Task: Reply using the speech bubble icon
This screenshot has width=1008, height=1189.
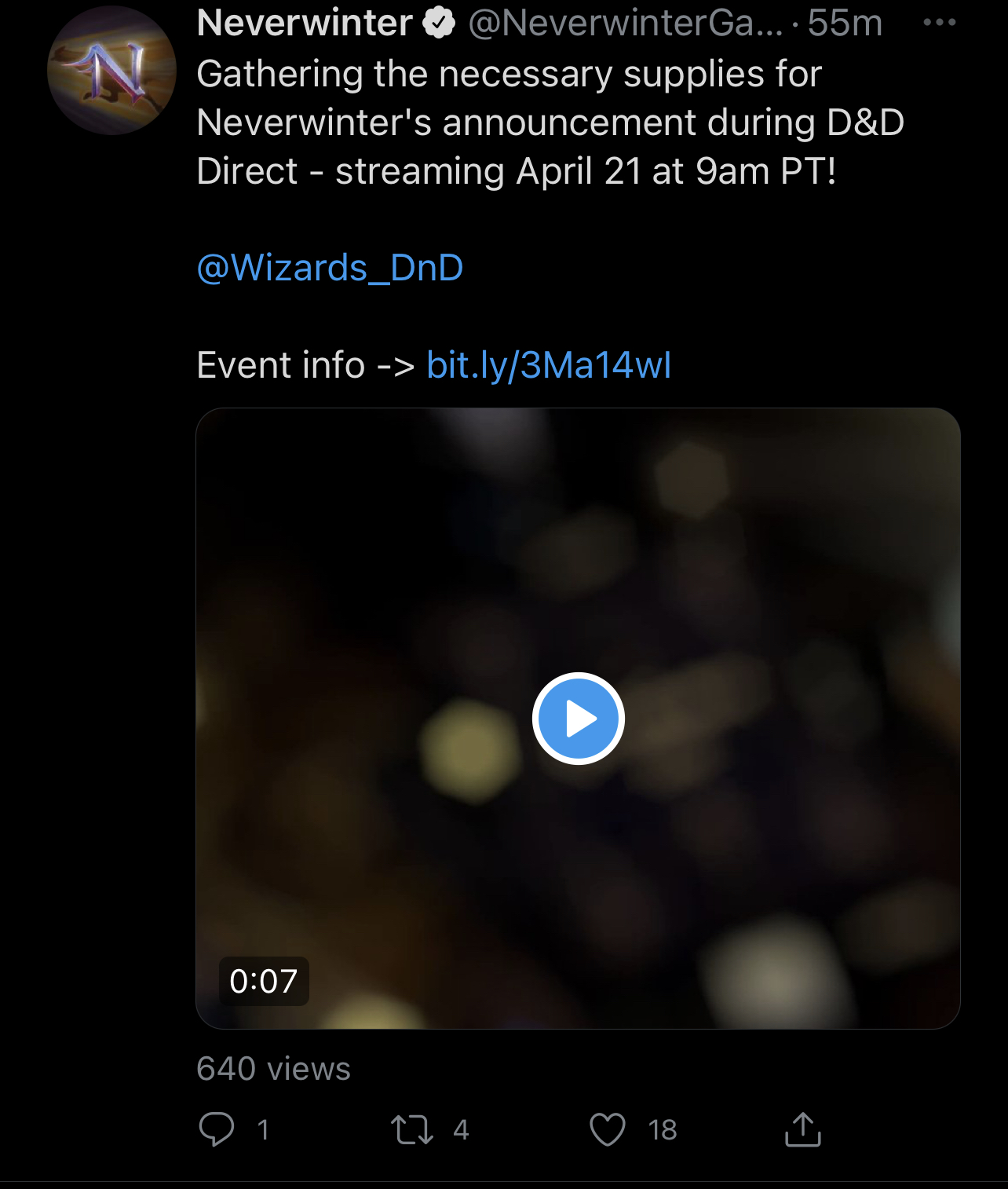Action: pyautogui.click(x=217, y=1129)
